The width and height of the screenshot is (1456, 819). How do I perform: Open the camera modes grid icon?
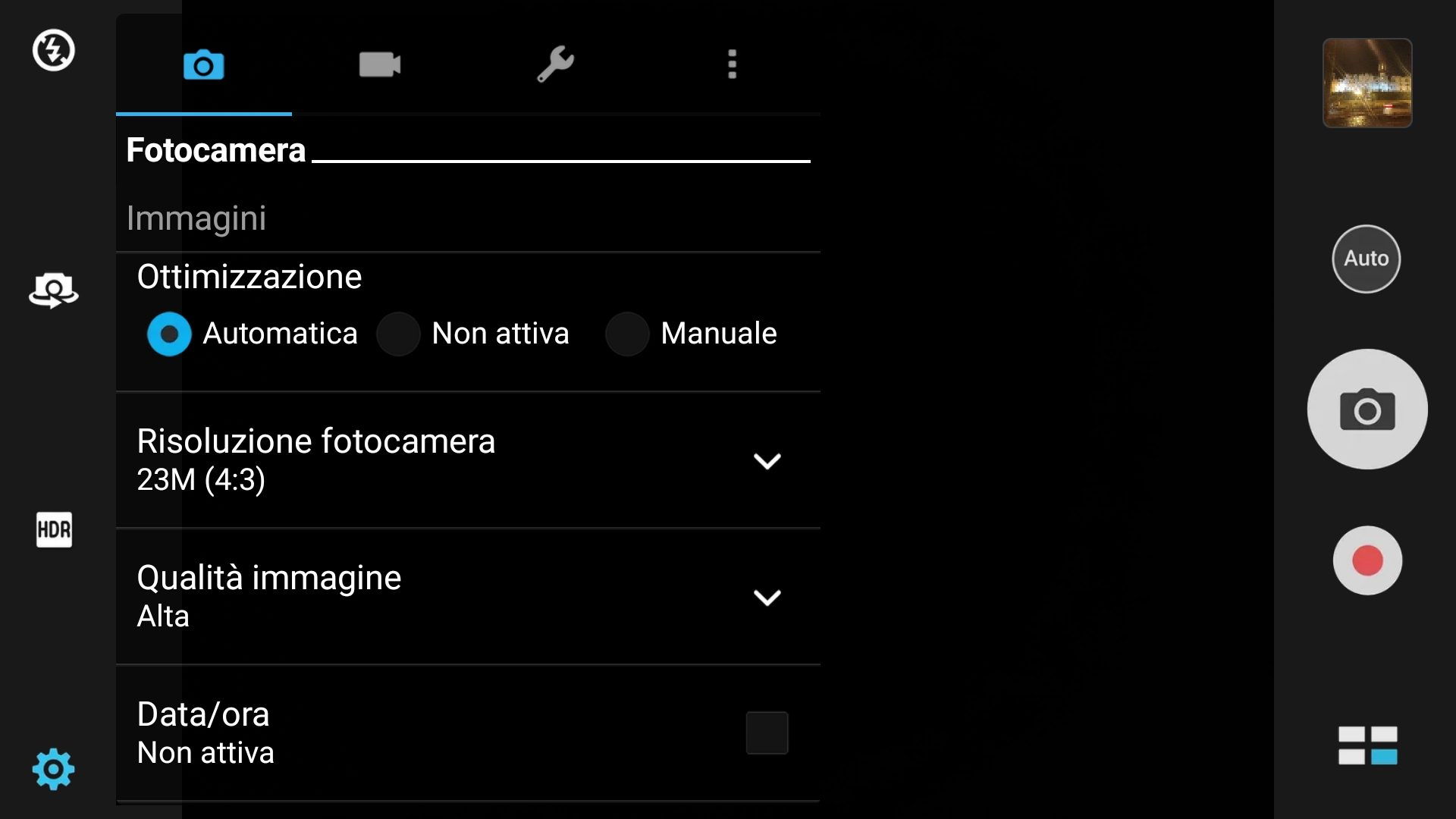(1367, 745)
